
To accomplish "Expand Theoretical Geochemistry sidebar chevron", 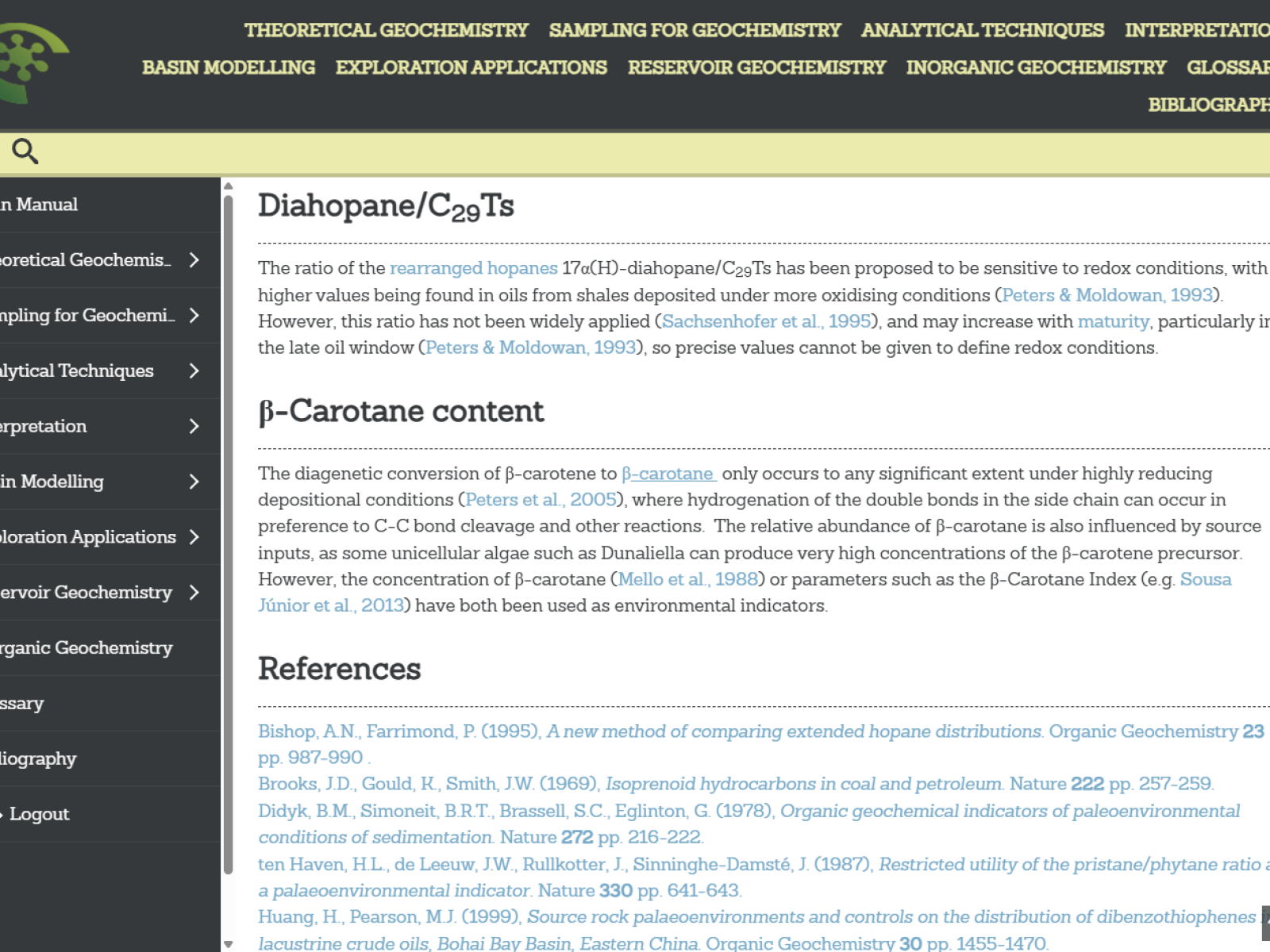I will (x=194, y=260).
